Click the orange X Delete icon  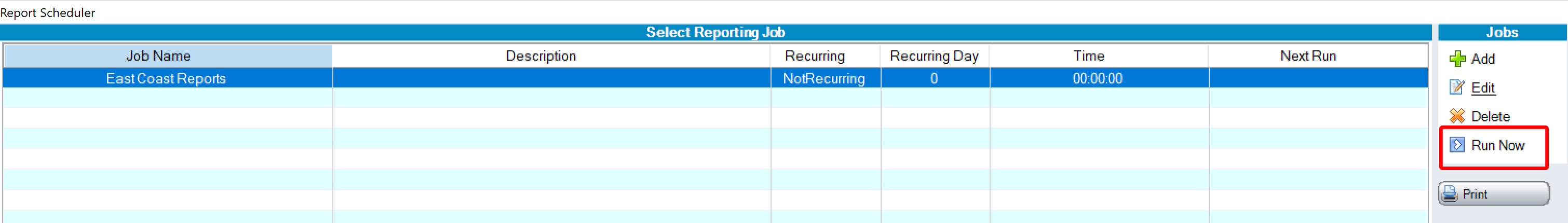pos(1457,116)
